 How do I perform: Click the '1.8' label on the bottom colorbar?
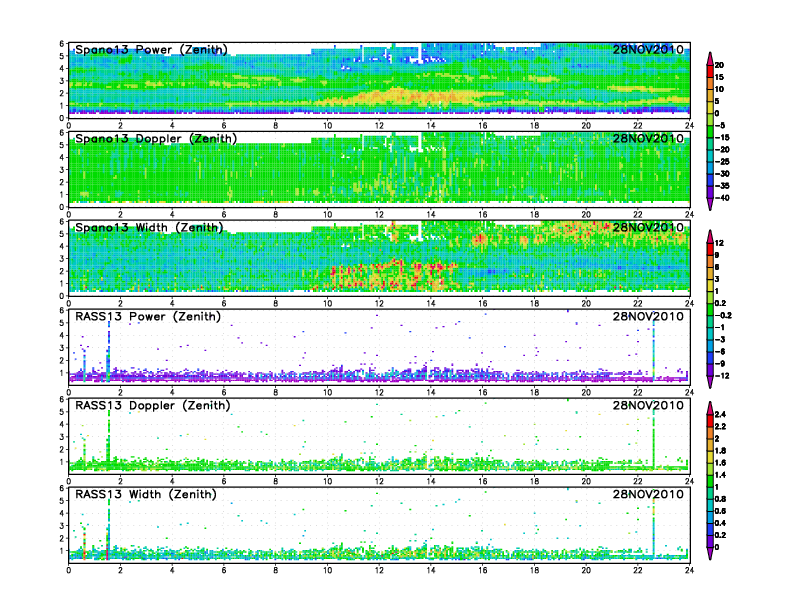tap(720, 450)
